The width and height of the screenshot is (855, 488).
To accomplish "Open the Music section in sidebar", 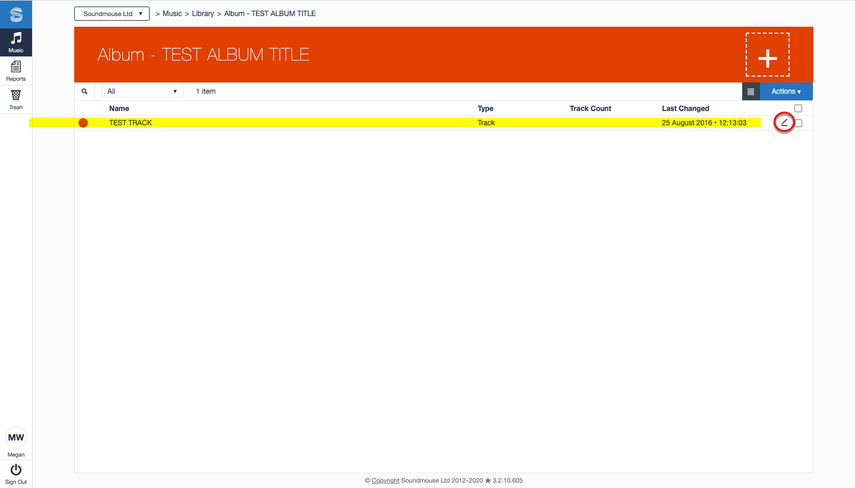I will 16,43.
